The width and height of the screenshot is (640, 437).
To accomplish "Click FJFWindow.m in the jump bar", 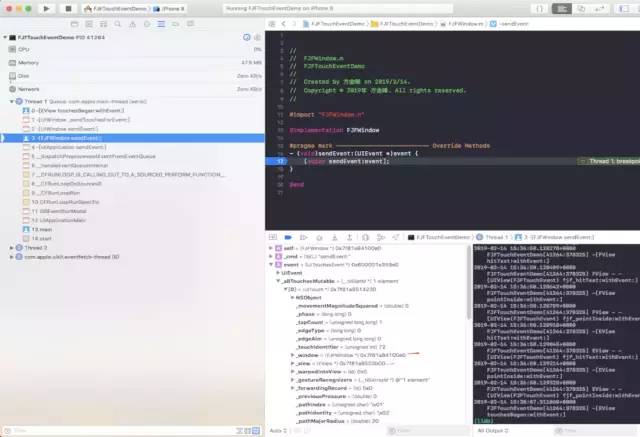I will 462,24.
